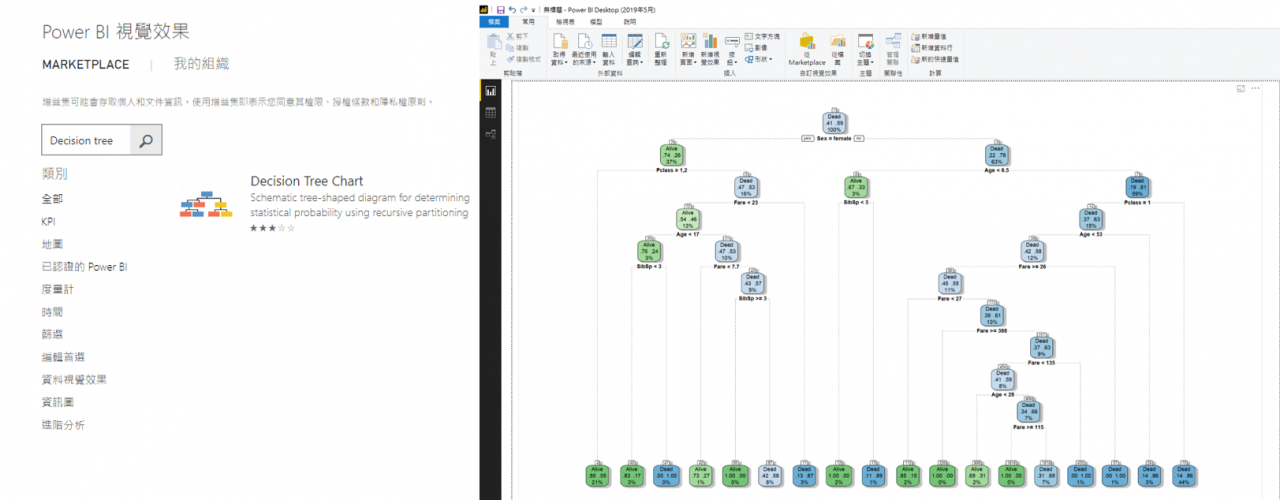
Task: Open the visual's more options ellipsis
Action: [1255, 88]
